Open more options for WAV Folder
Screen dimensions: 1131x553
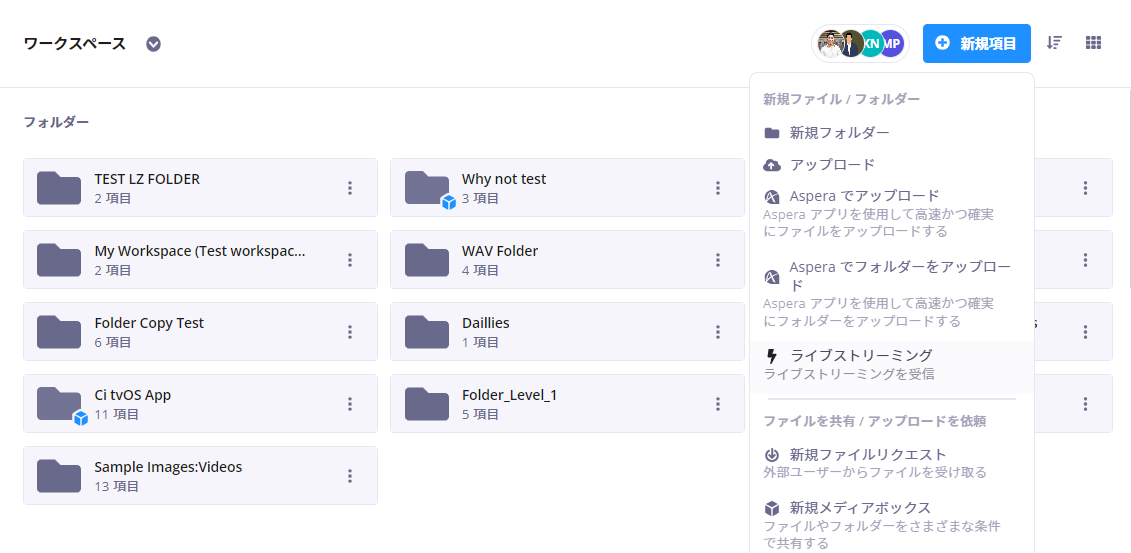coord(718,260)
